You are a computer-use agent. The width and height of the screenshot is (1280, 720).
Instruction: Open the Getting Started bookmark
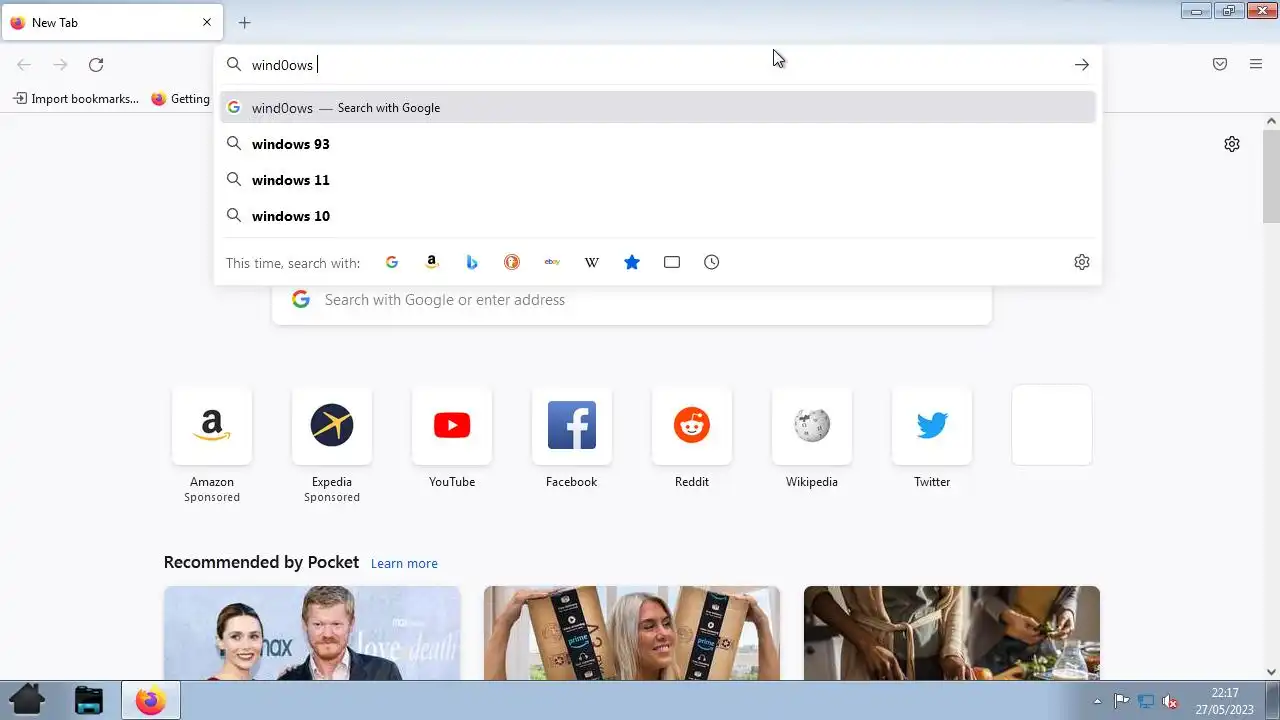tap(180, 99)
